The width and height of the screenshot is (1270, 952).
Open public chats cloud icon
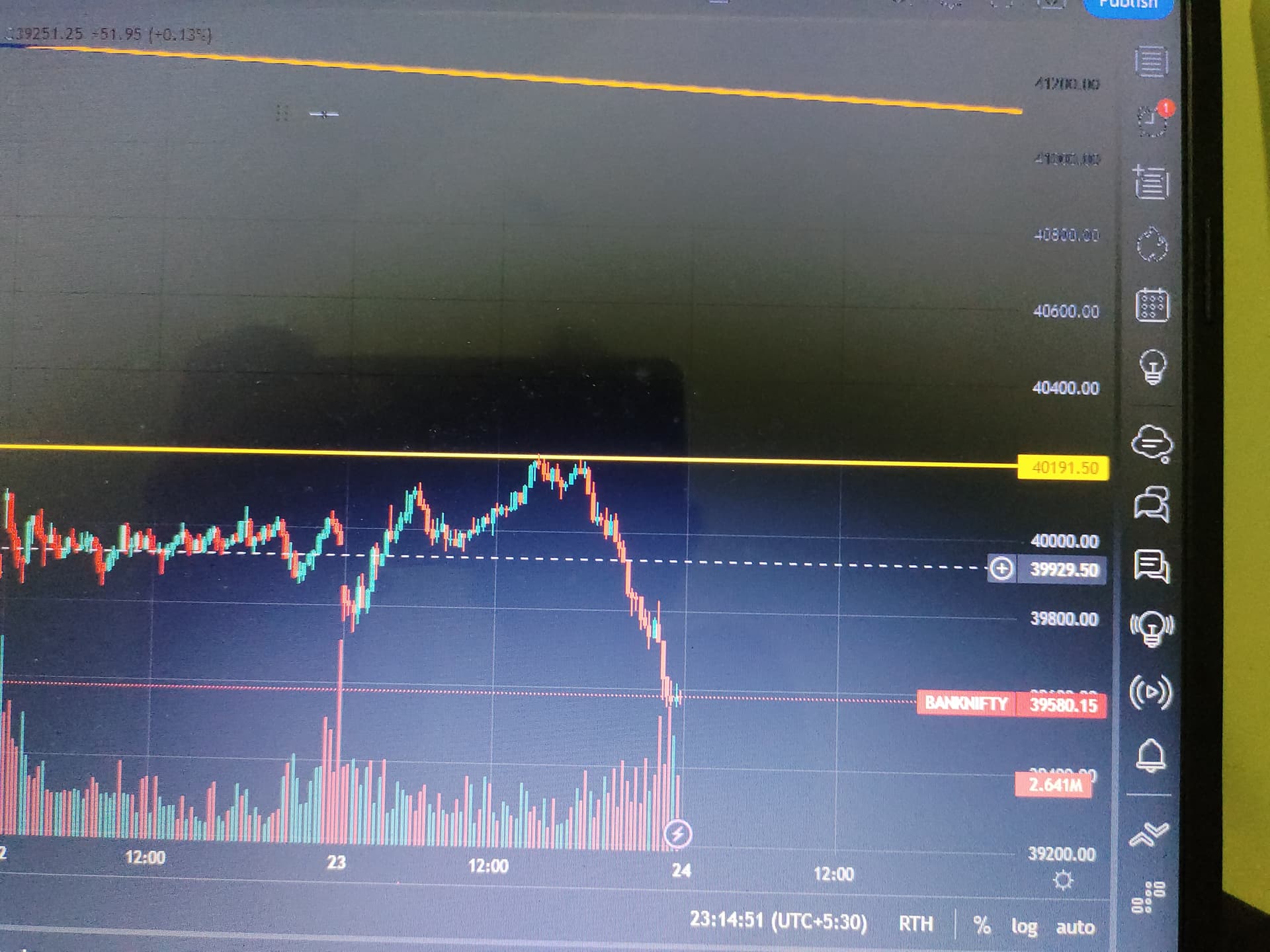point(1152,443)
